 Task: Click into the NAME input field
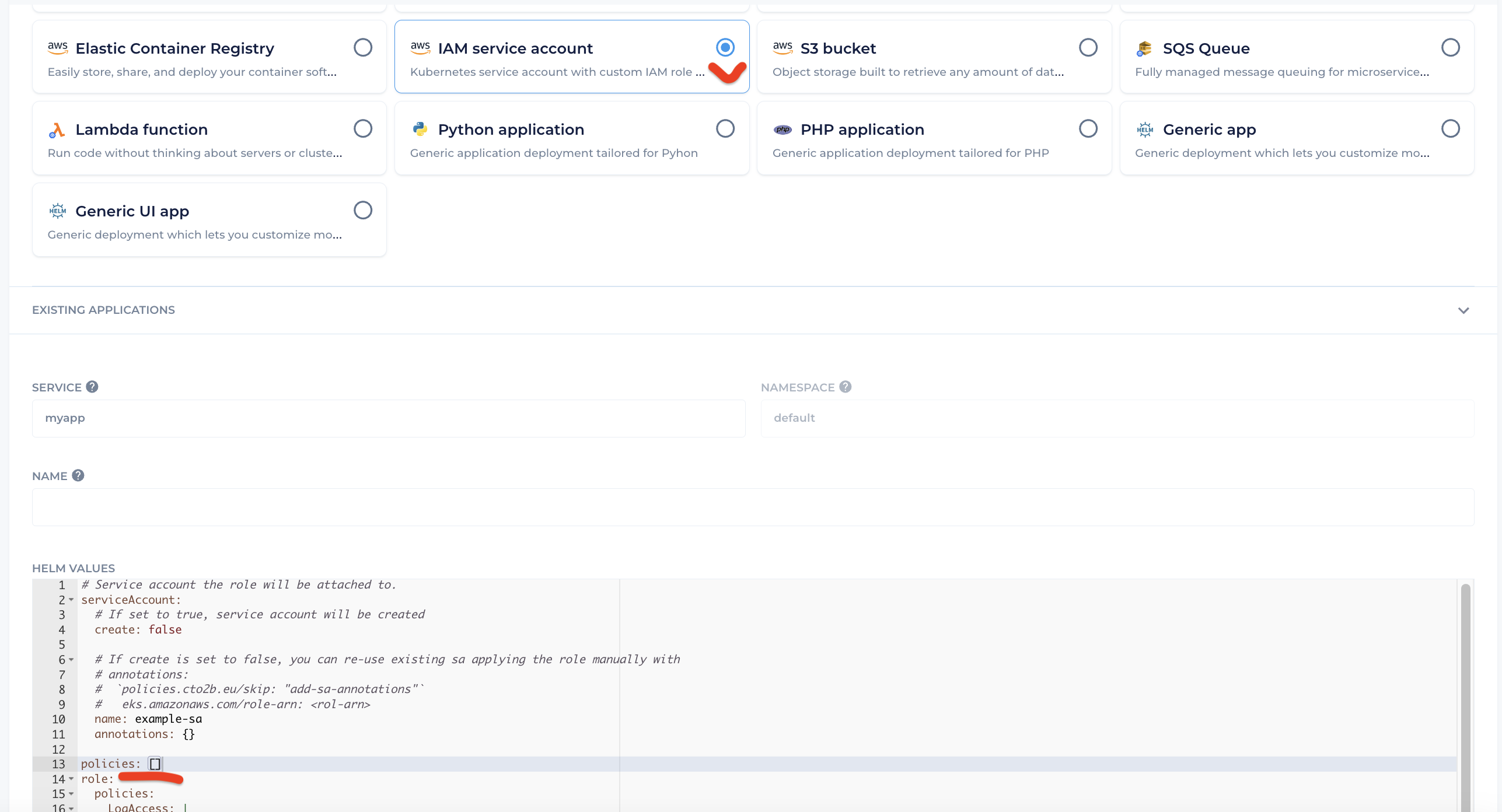[x=753, y=507]
